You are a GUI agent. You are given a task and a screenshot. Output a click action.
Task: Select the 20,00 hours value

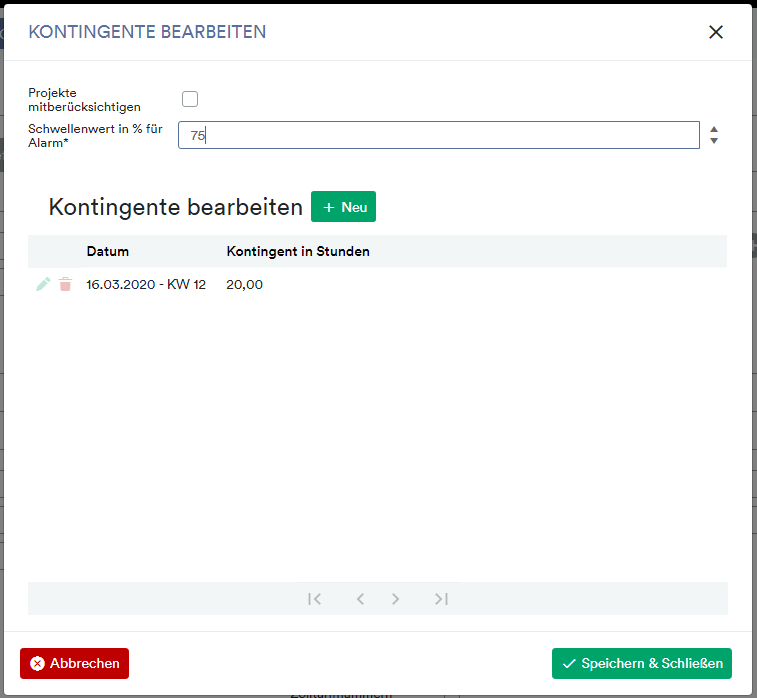click(244, 285)
